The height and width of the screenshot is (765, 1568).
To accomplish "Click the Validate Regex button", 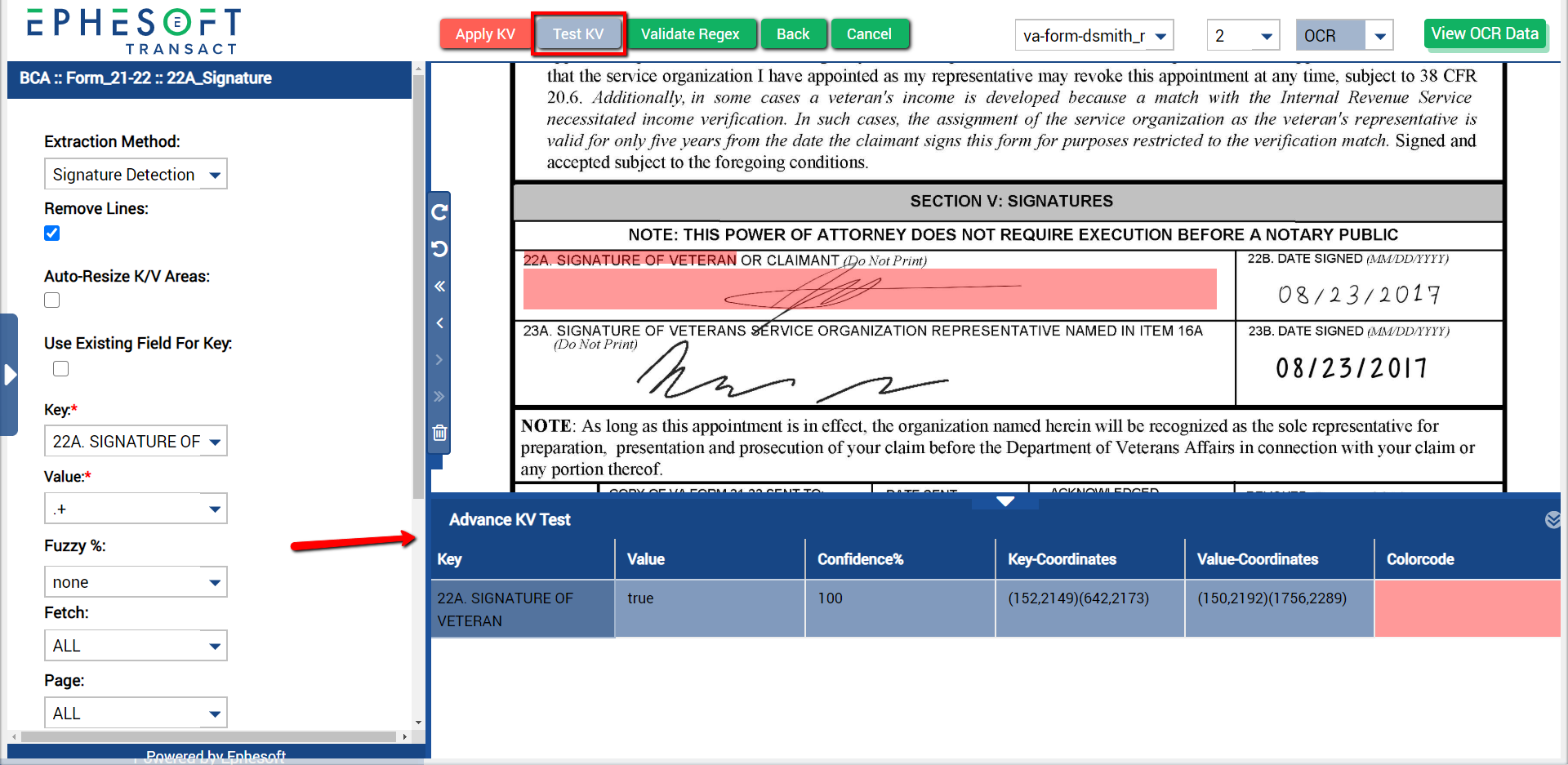I will click(x=690, y=34).
